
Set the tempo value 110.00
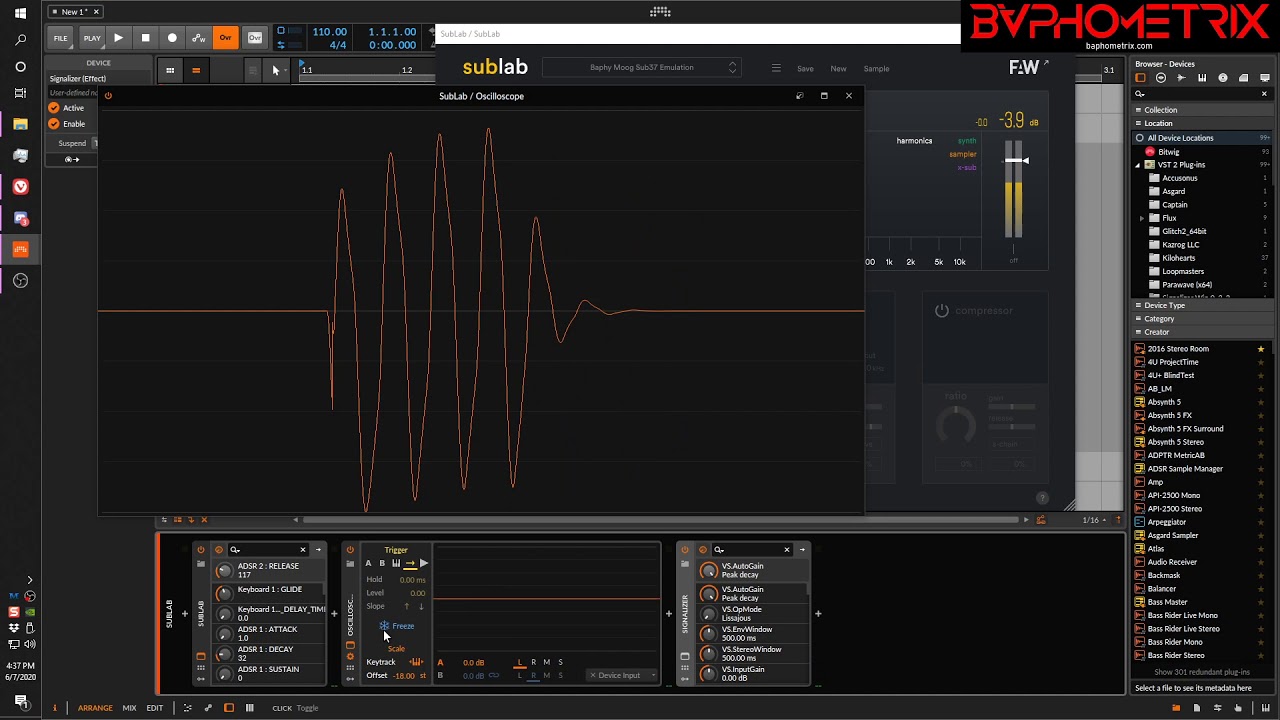[330, 32]
